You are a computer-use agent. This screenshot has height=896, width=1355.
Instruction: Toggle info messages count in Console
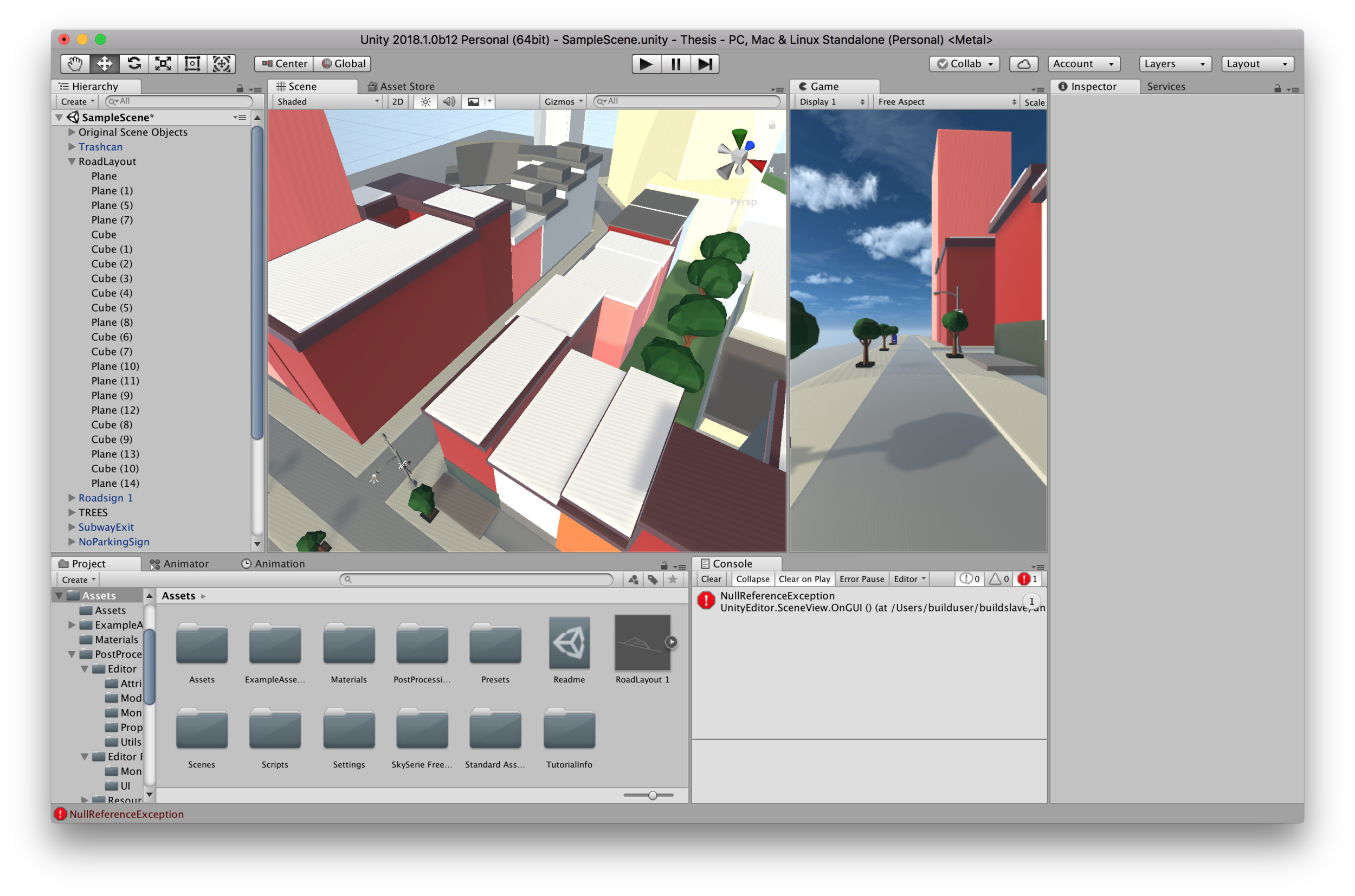[x=970, y=579]
